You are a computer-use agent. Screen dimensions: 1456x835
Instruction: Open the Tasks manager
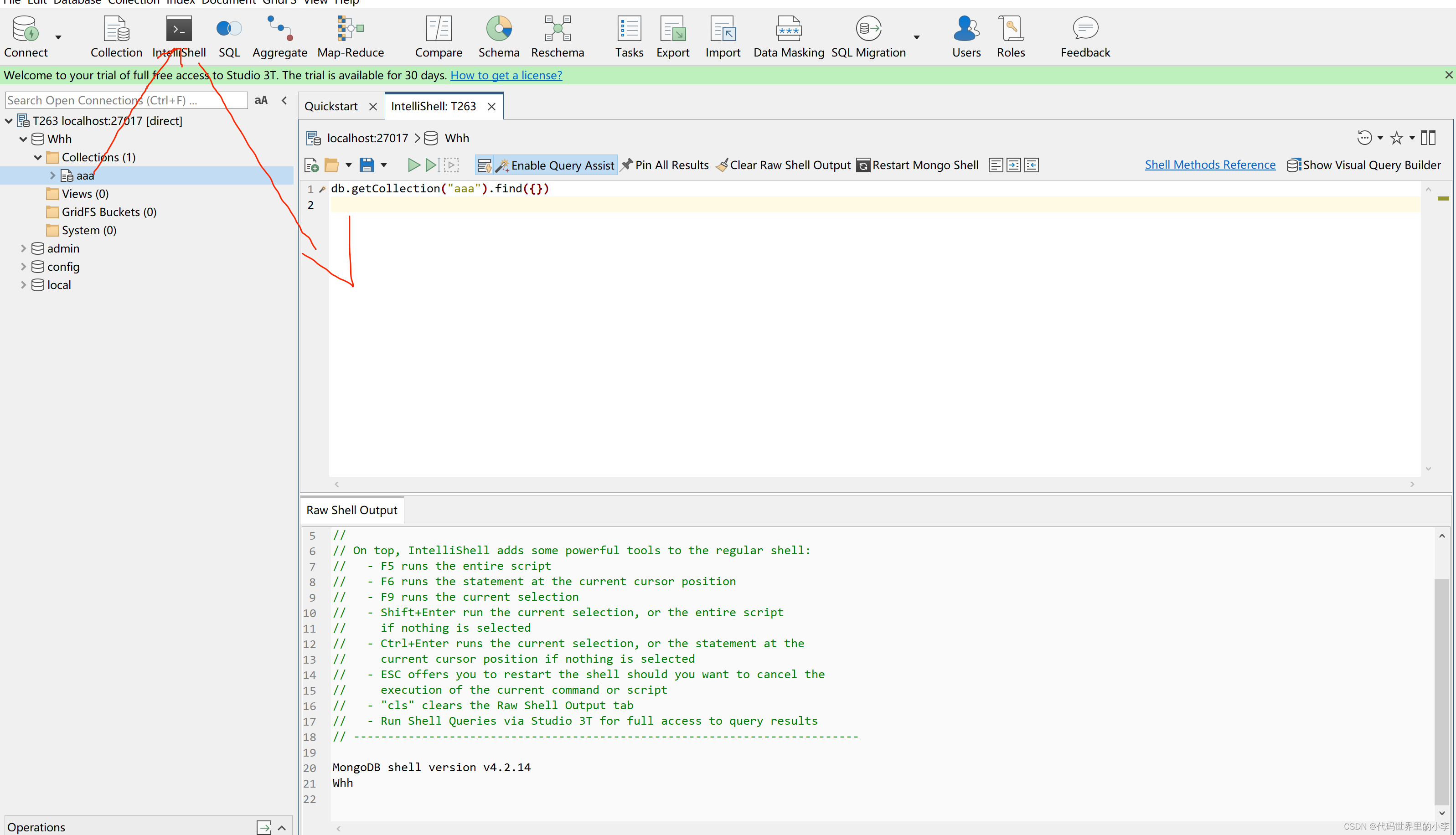[x=629, y=37]
